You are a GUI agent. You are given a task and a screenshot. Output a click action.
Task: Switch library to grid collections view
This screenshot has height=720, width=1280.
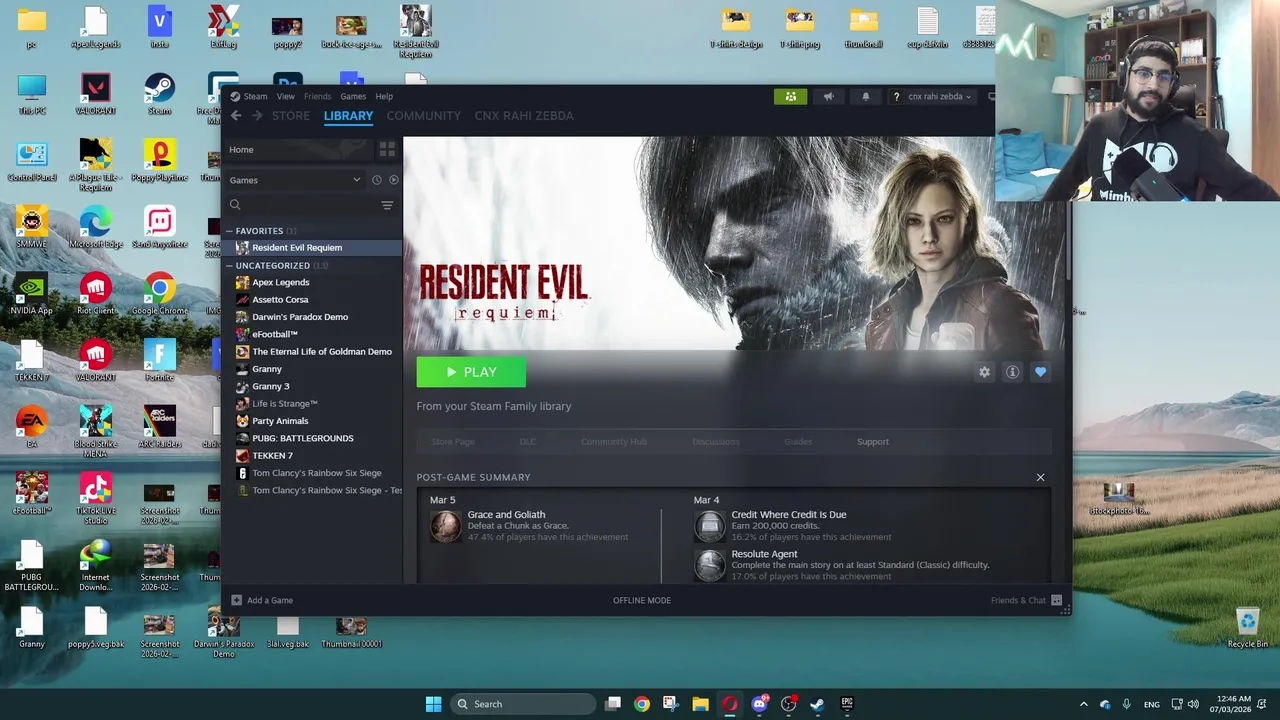tap(387, 149)
